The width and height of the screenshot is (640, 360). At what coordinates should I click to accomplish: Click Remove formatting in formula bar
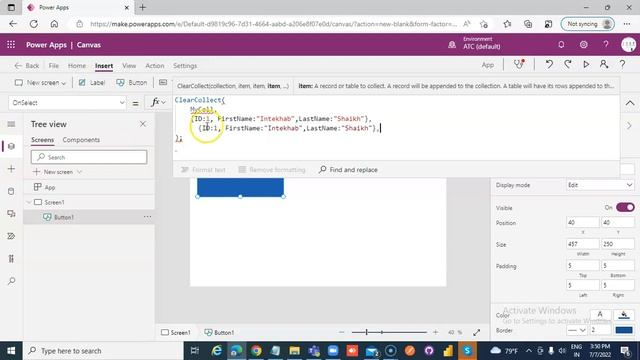[x=272, y=169]
